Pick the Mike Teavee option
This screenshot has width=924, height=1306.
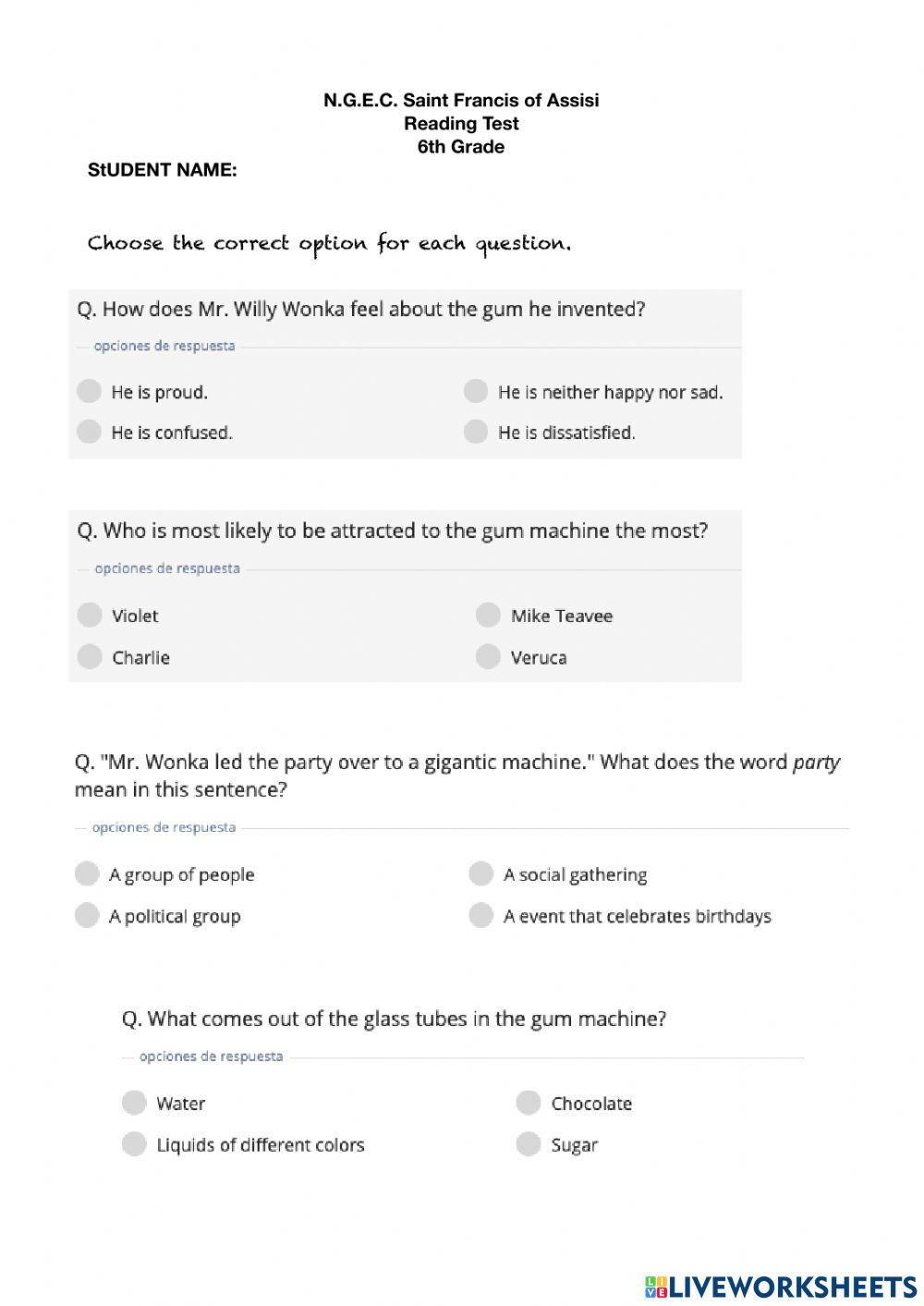pyautogui.click(x=488, y=615)
